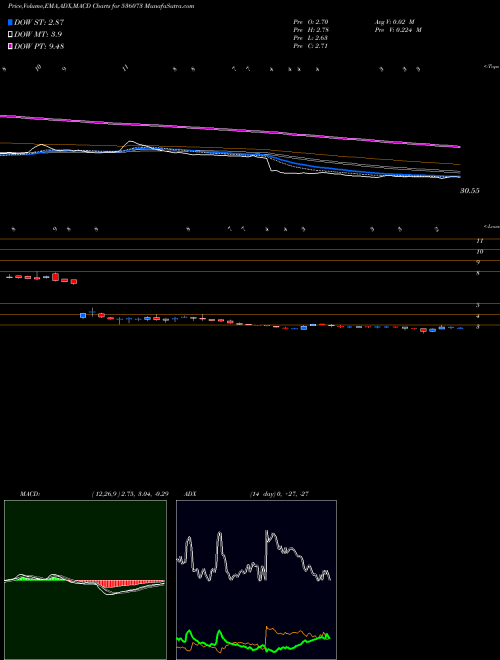Open the green MACD histogram chart
Screen dimensions: 500x660
tap(85, 580)
